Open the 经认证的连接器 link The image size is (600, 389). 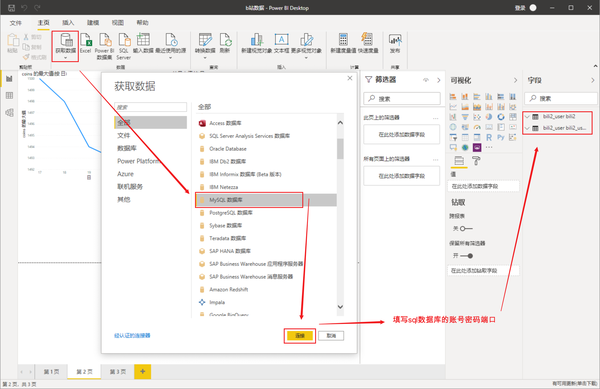pyautogui.click(x=132, y=335)
